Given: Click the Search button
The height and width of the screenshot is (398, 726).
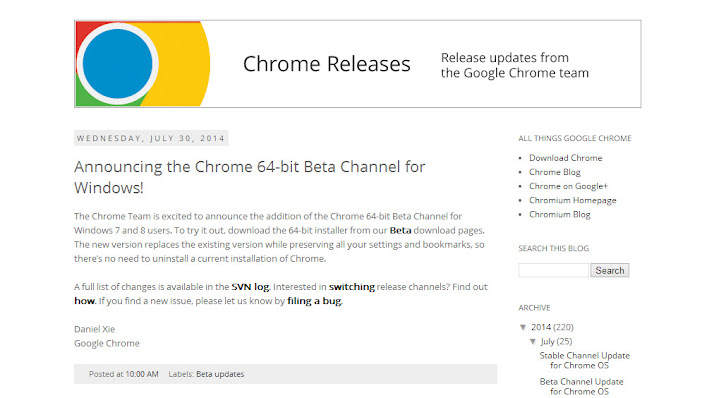Looking at the screenshot, I should (x=609, y=270).
